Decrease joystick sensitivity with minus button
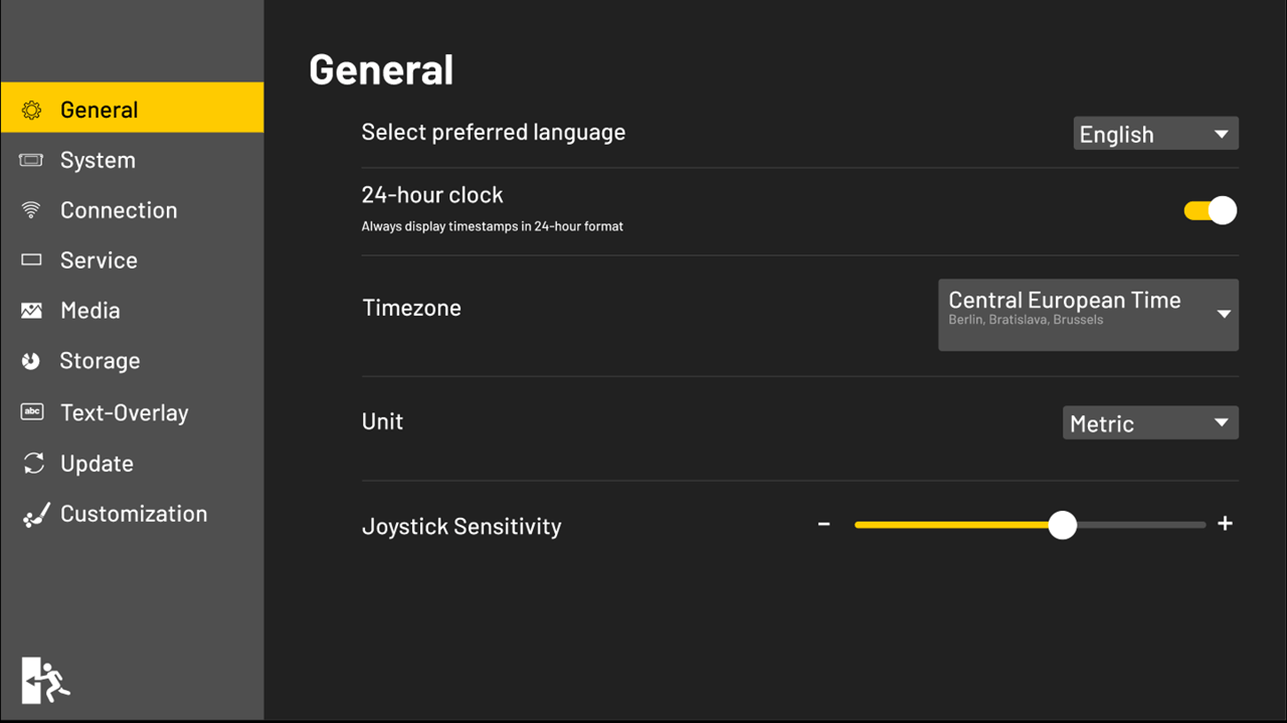Screen dimensions: 1287x723 click(824, 524)
